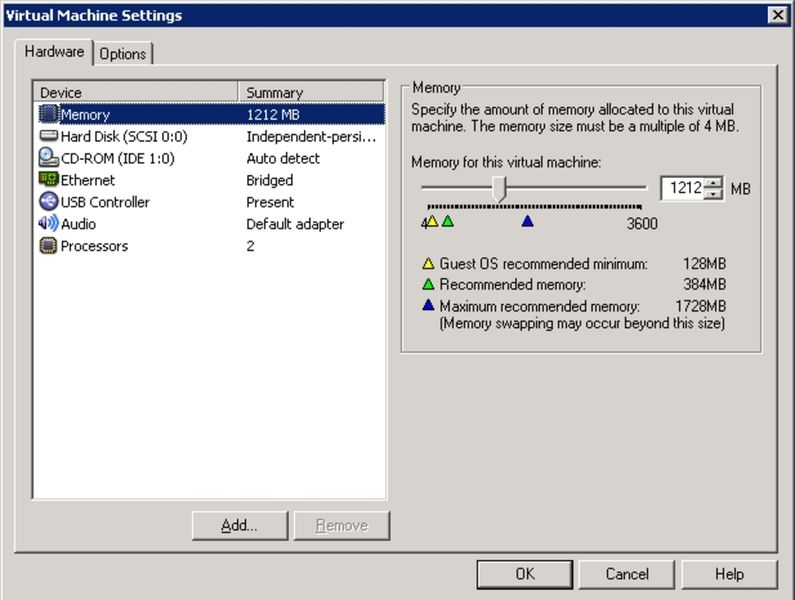Click the green triangle in the legend

tap(428, 284)
